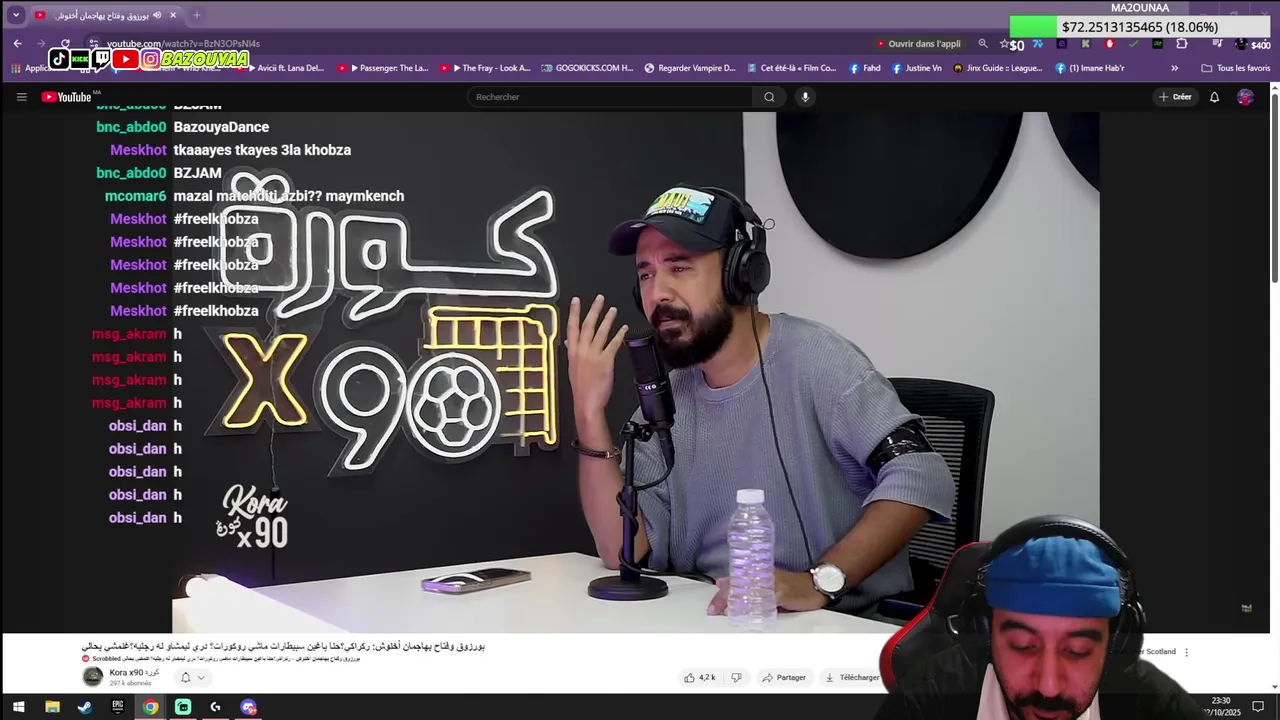This screenshot has height=720, width=1280.
Task: Open Epic Games Launcher in taskbar
Action: pos(118,707)
